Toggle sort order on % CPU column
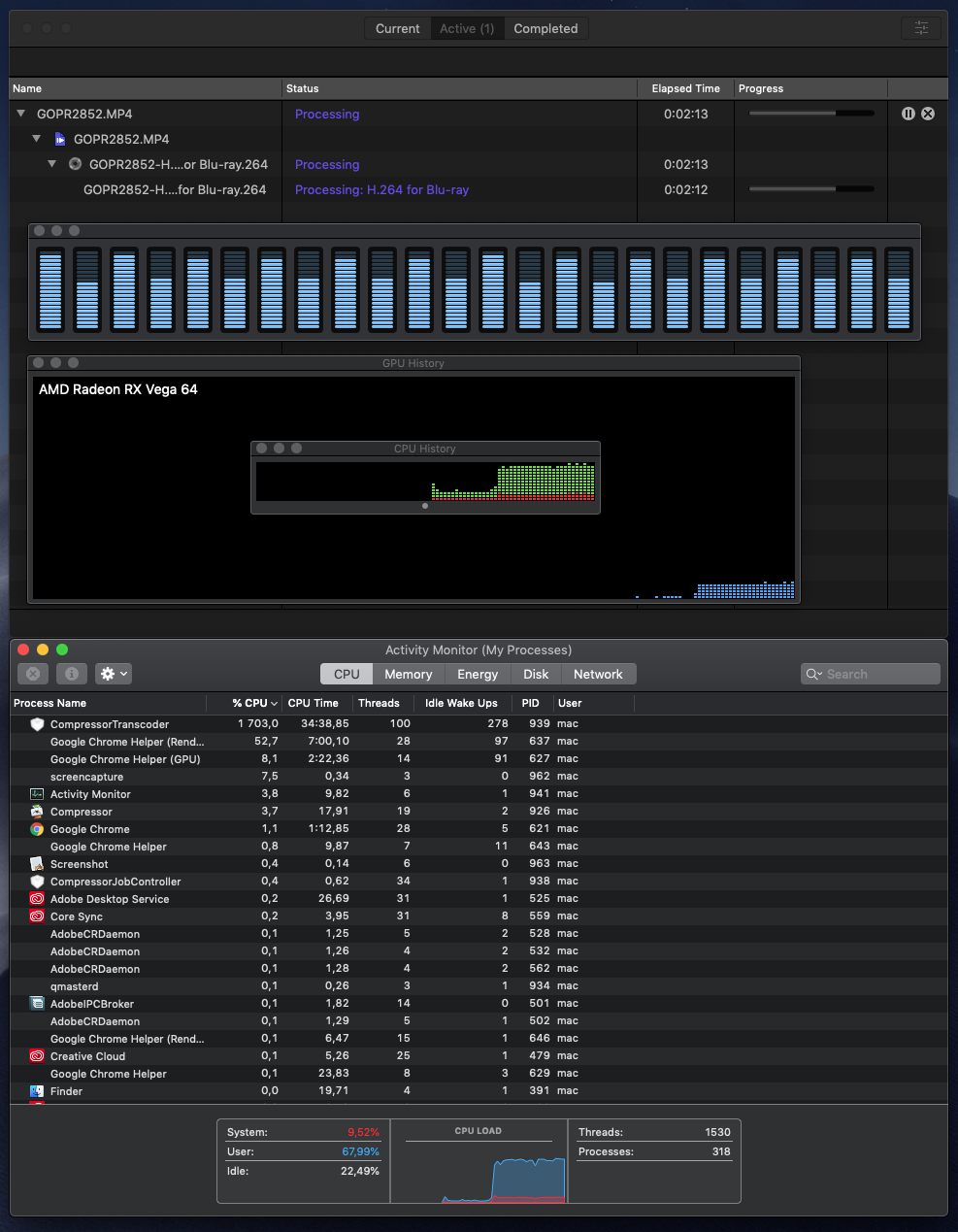Image resolution: width=958 pixels, height=1232 pixels. click(x=246, y=703)
